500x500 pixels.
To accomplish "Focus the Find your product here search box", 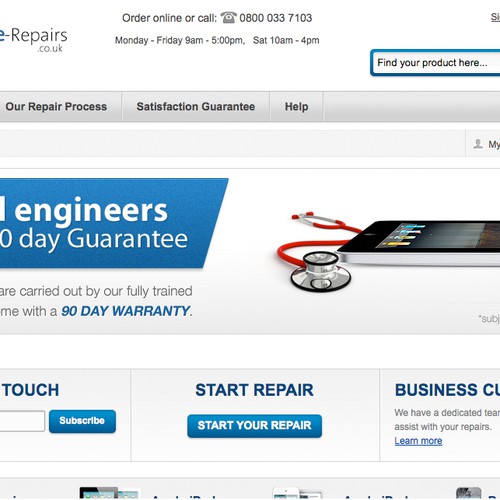I will tap(435, 63).
